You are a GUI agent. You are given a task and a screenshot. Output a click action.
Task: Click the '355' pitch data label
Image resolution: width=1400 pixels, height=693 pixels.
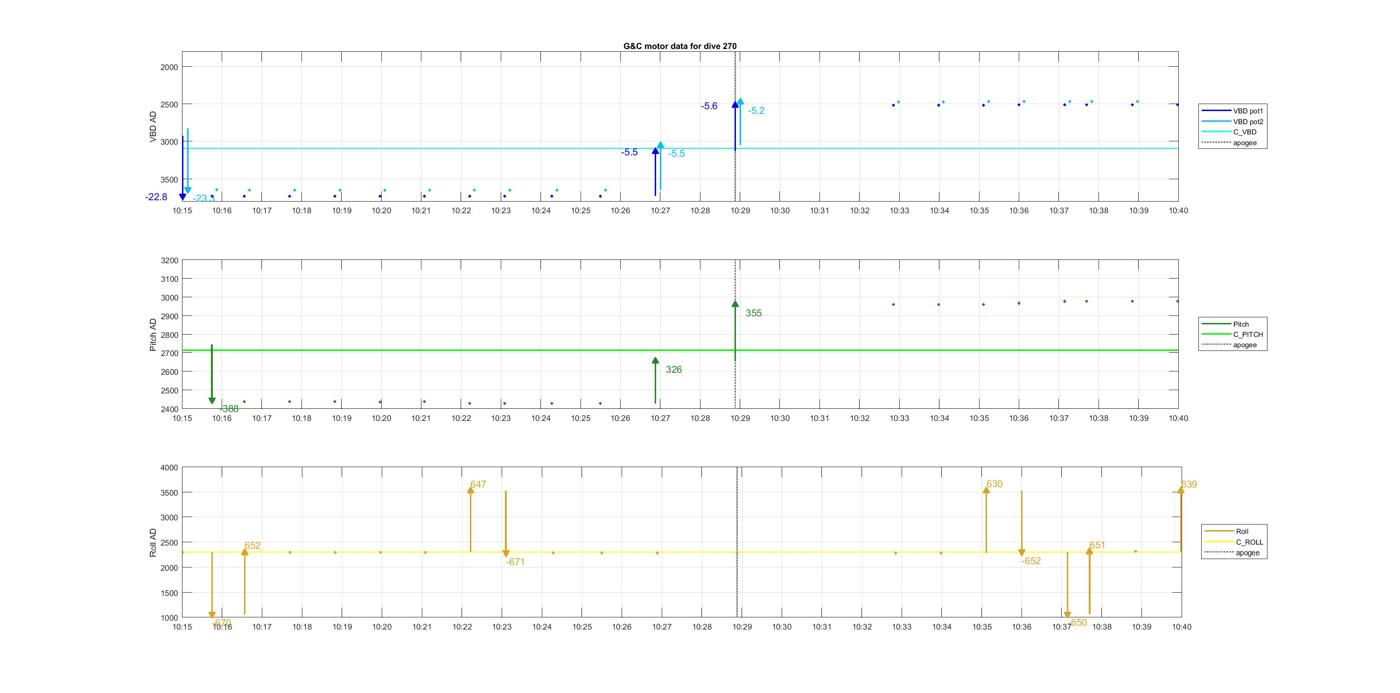point(753,313)
